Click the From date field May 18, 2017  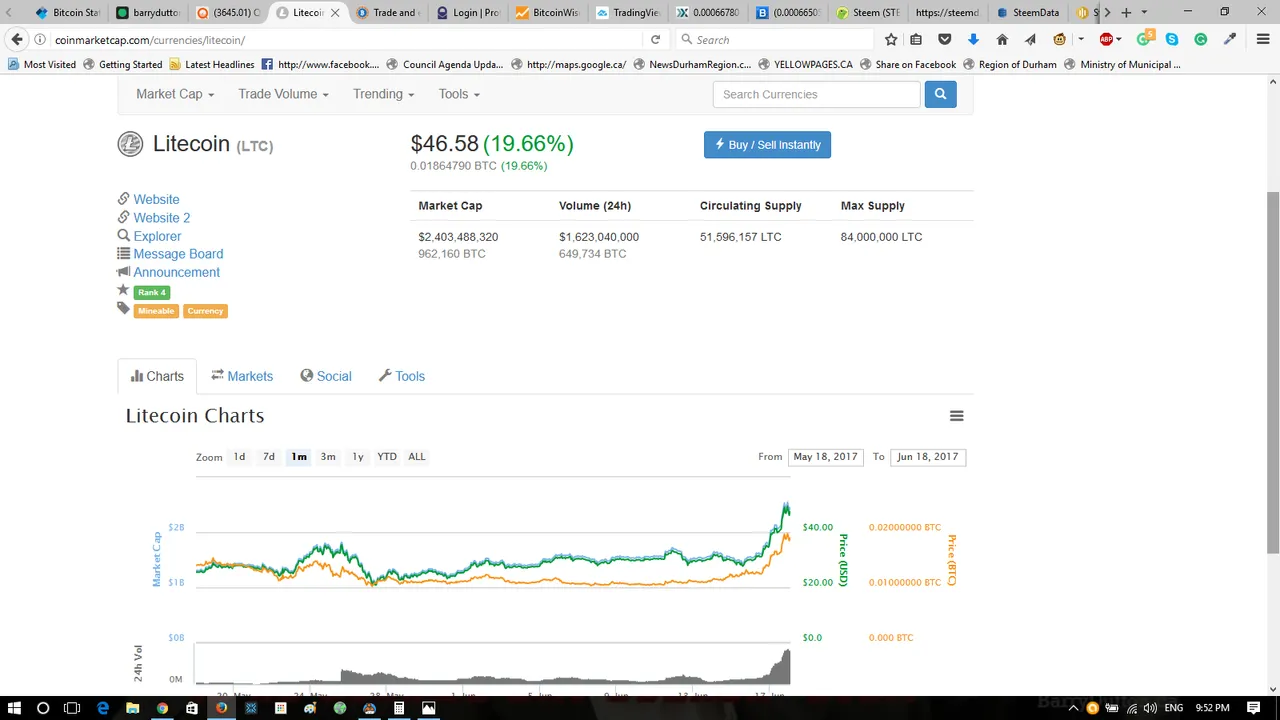point(825,457)
